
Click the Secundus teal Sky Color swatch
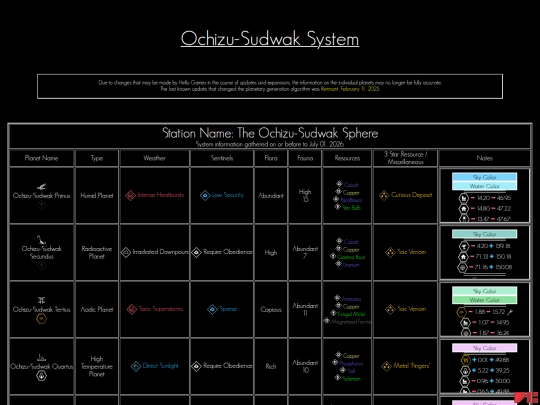pos(485,234)
